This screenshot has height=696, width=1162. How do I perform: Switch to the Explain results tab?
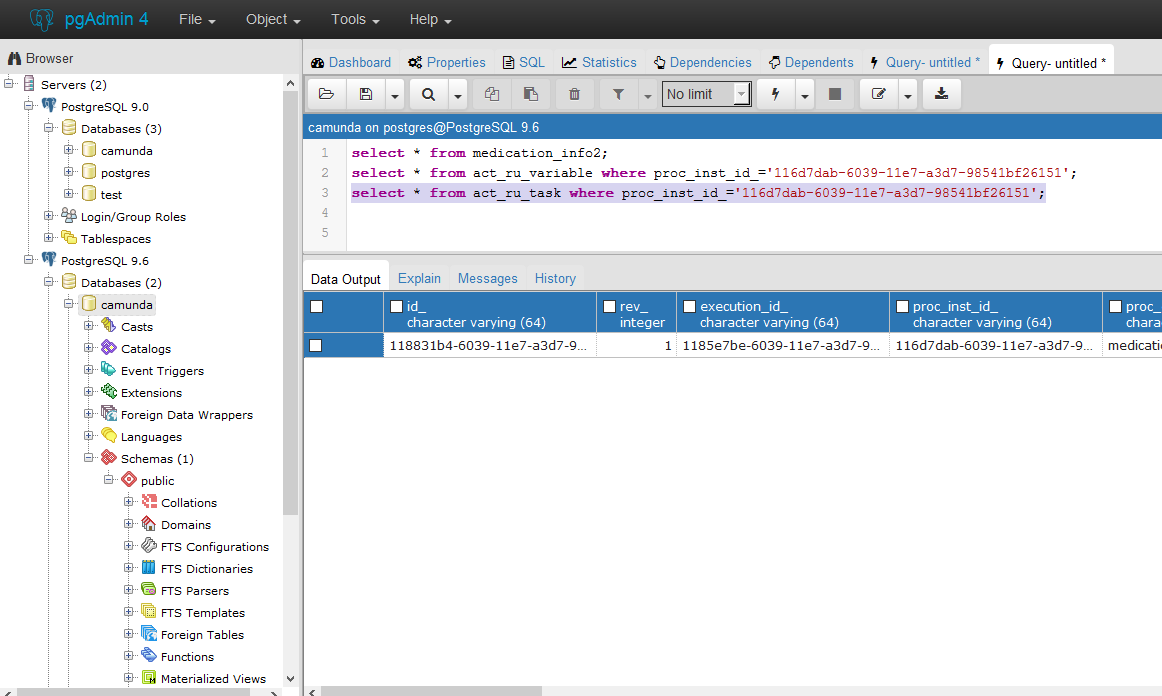(x=419, y=278)
